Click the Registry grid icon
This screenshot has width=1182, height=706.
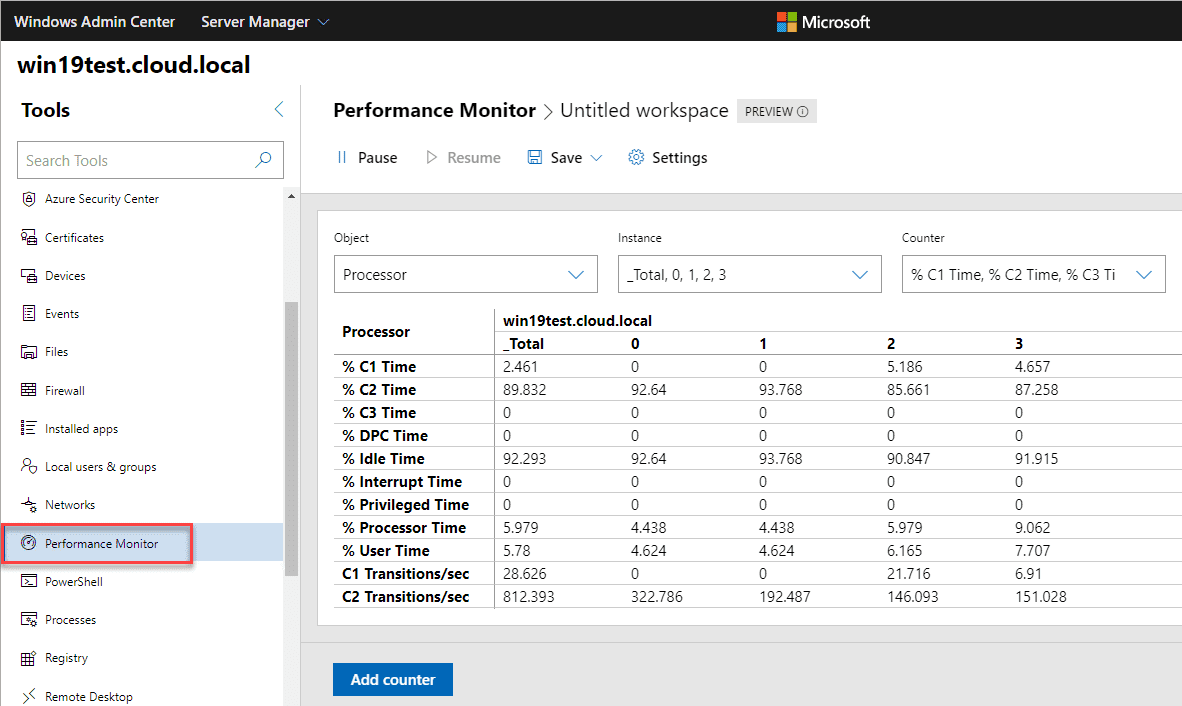click(x=28, y=658)
